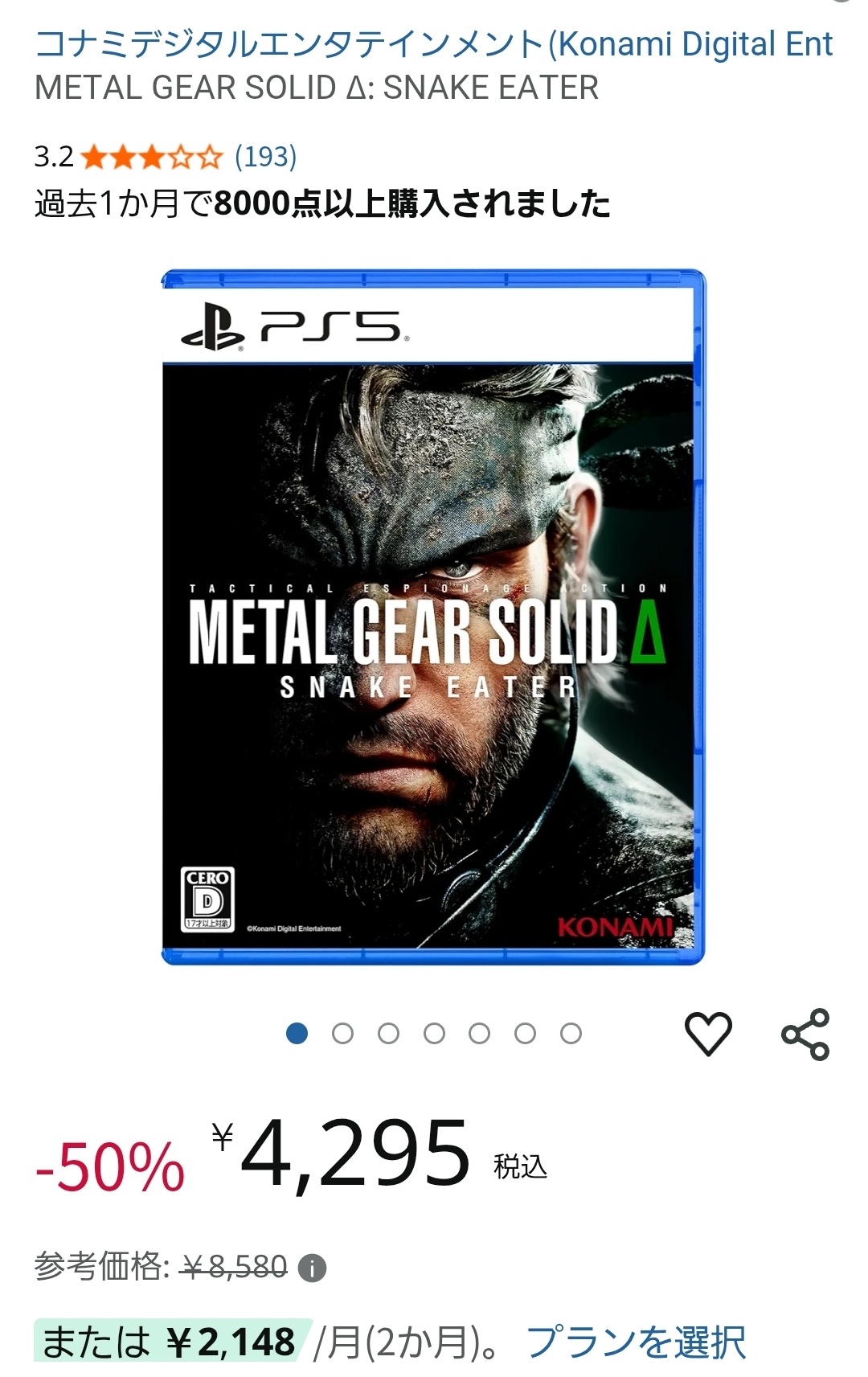Switch to the second image dot
This screenshot has width=868, height=1377.
(343, 1034)
